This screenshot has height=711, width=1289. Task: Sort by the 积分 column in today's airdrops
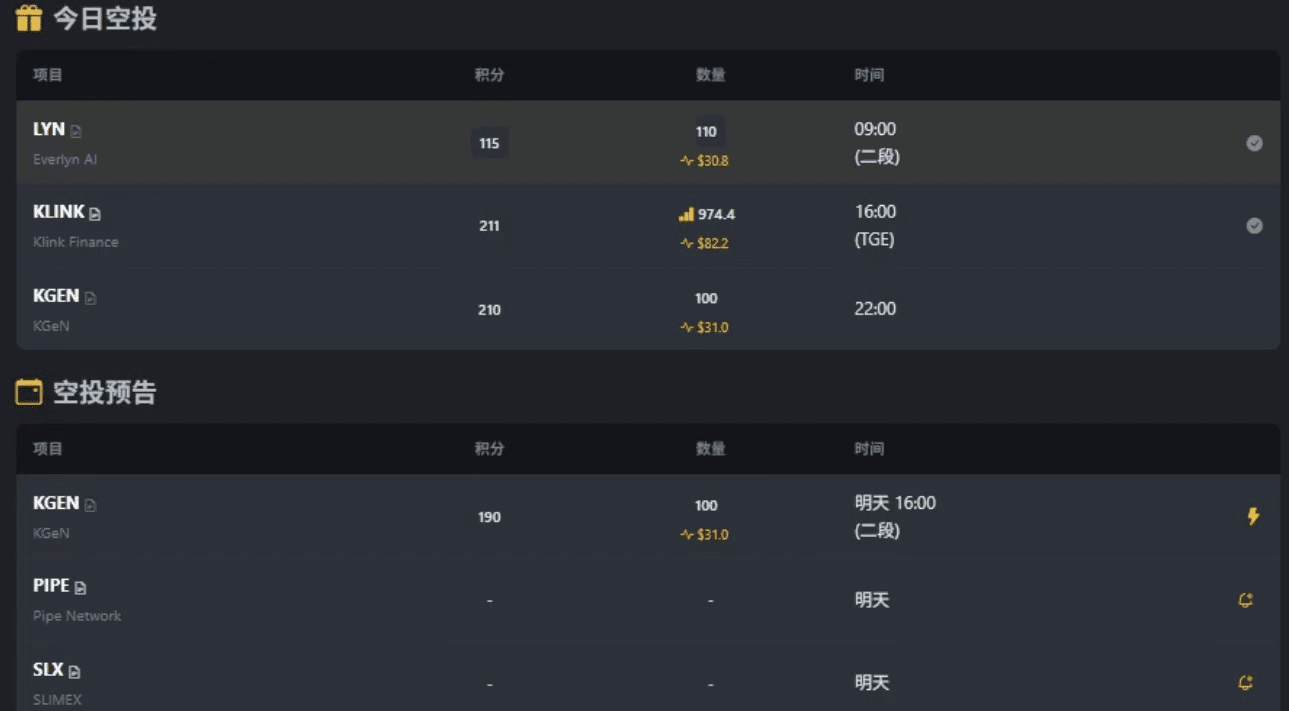489,75
